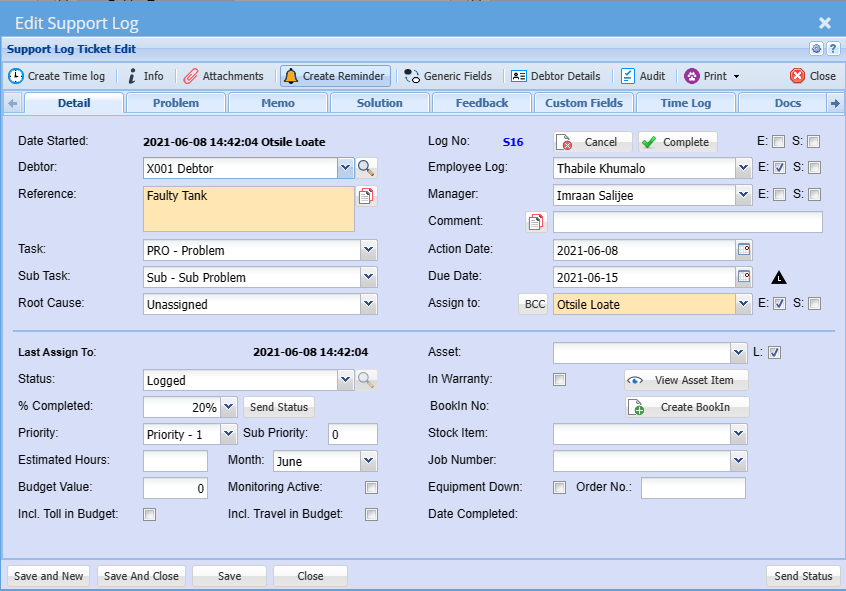Open the calendar picker for Due Date
Viewport: 846px width, 591px height.
pyautogui.click(x=744, y=276)
